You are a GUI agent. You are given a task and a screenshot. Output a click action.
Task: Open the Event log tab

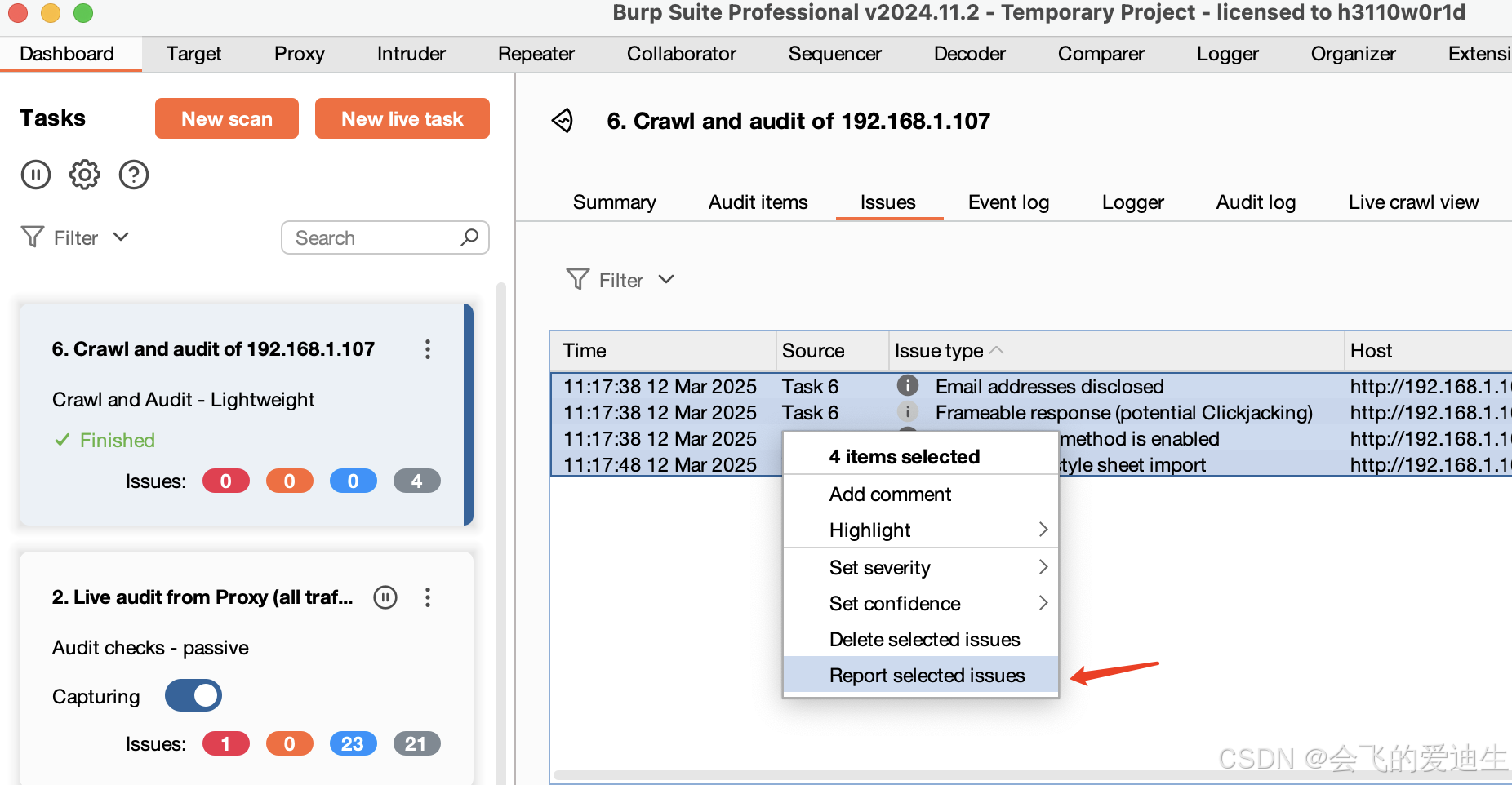tap(1009, 202)
